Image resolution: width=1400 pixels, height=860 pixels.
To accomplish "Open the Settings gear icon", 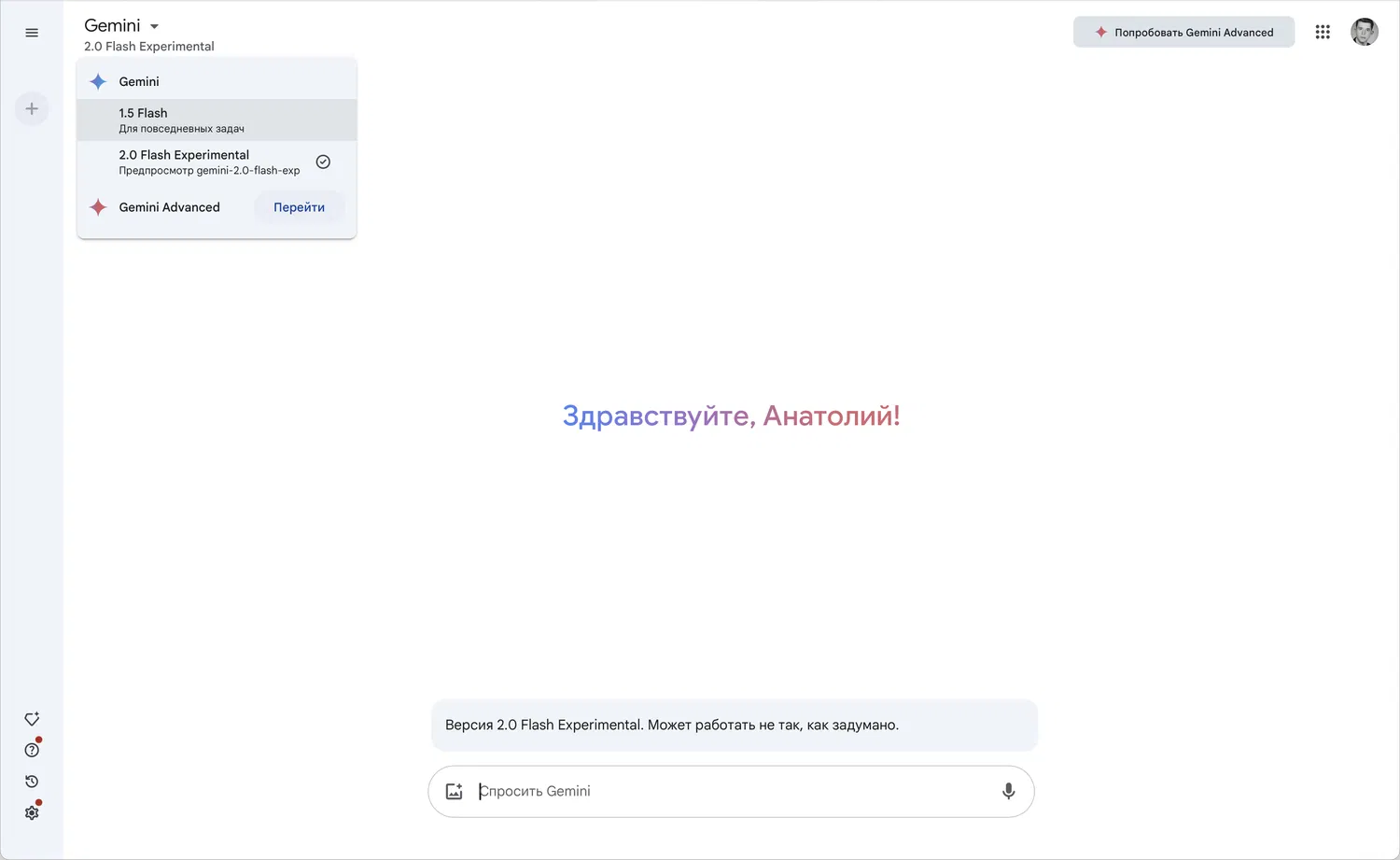I will [32, 812].
